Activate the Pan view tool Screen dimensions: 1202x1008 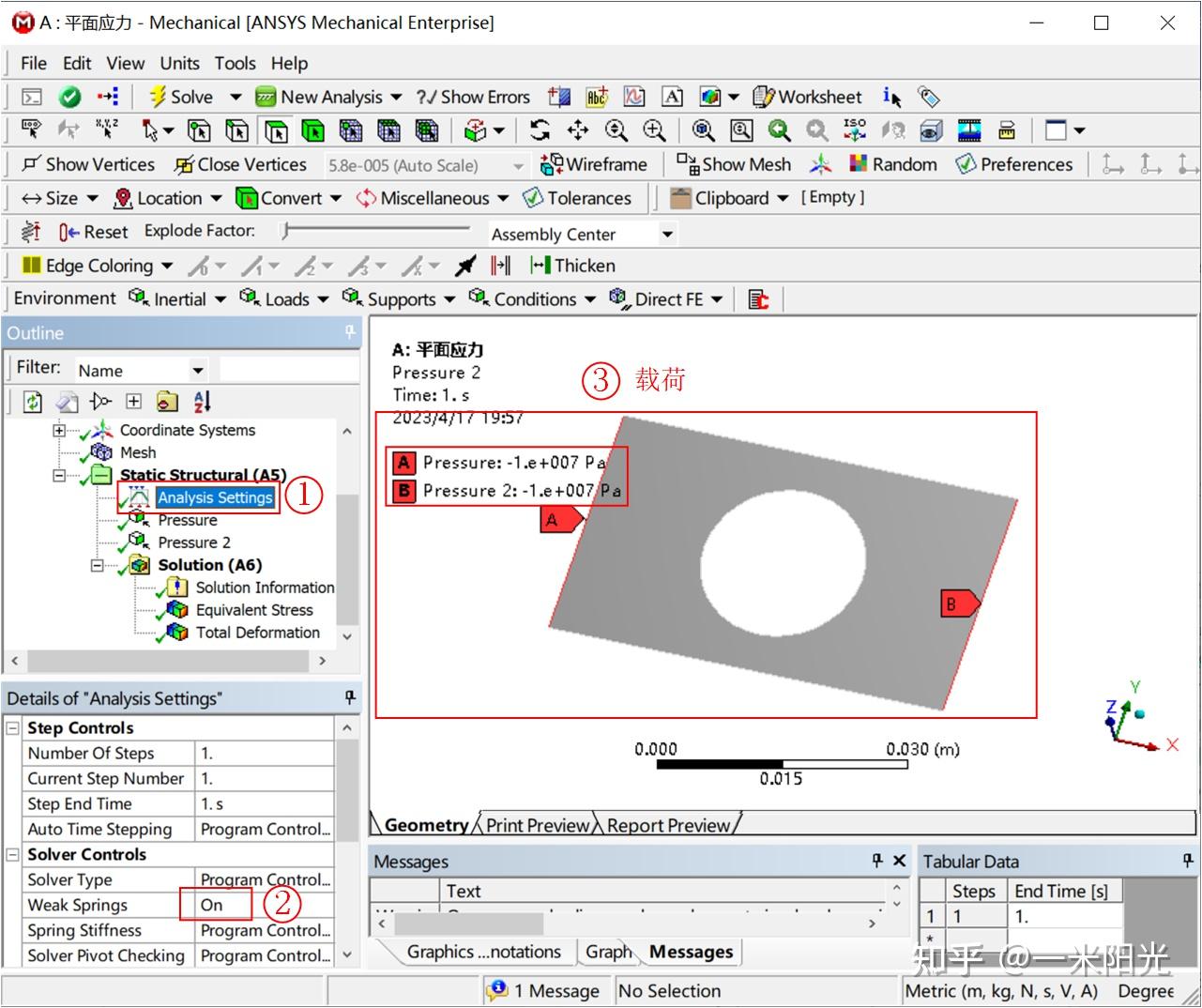[x=578, y=130]
